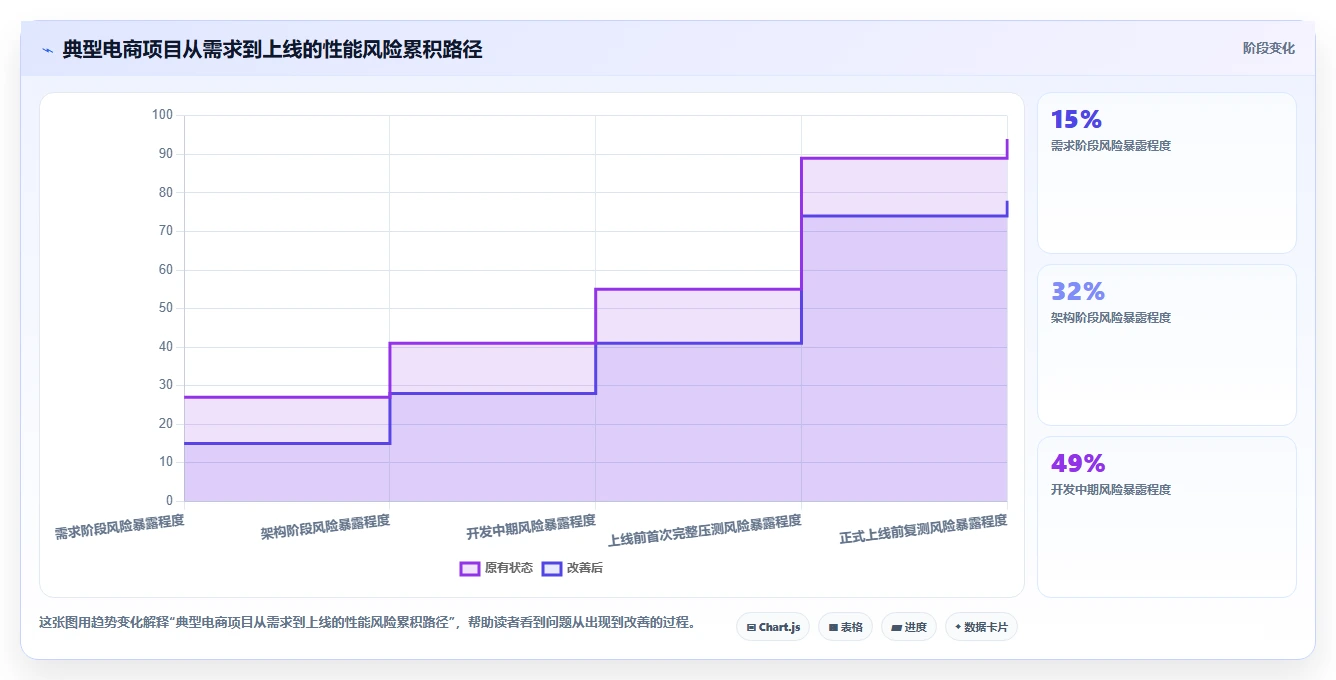This screenshot has height=680, width=1336.
Task: Click the chart description text below the chart
Action: 367,623
